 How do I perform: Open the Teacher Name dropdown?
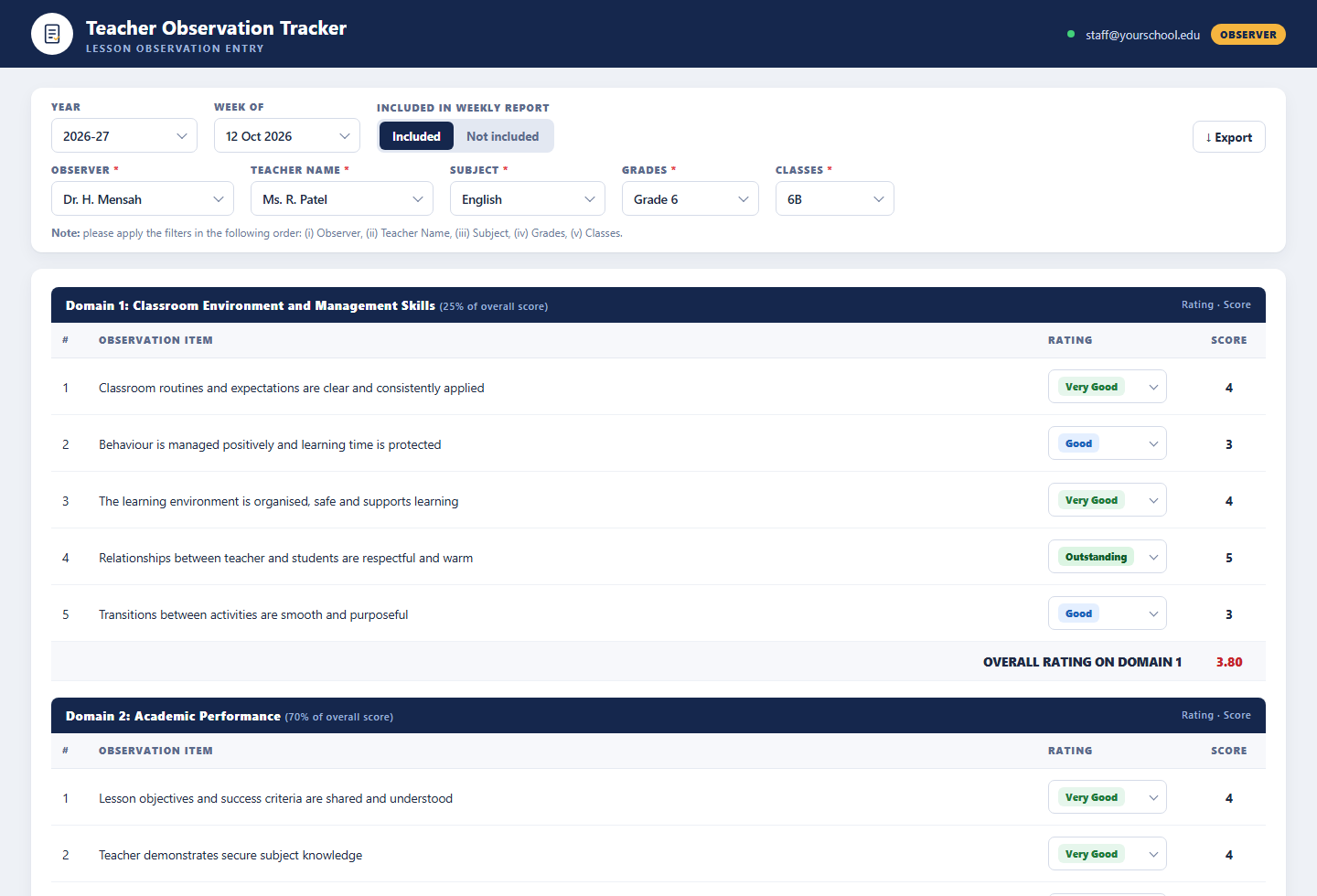(342, 199)
